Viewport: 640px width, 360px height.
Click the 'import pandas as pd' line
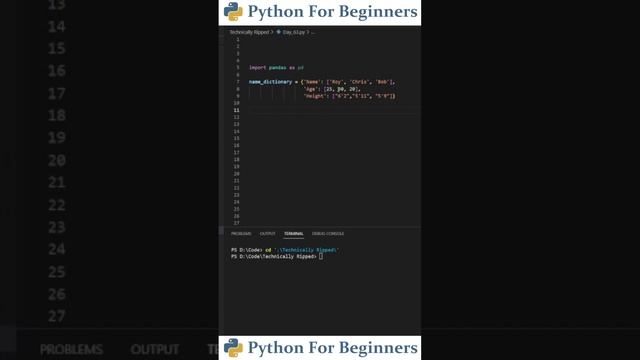point(276,68)
